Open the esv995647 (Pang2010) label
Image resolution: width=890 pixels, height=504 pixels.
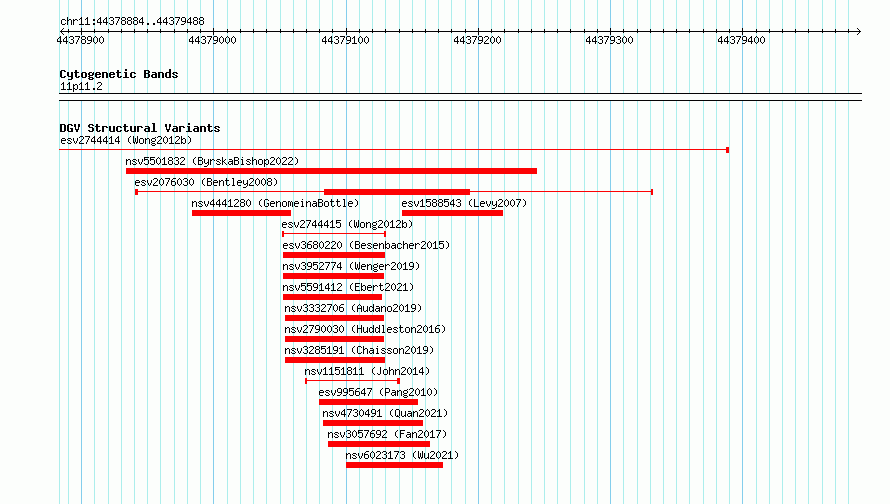tap(378, 392)
